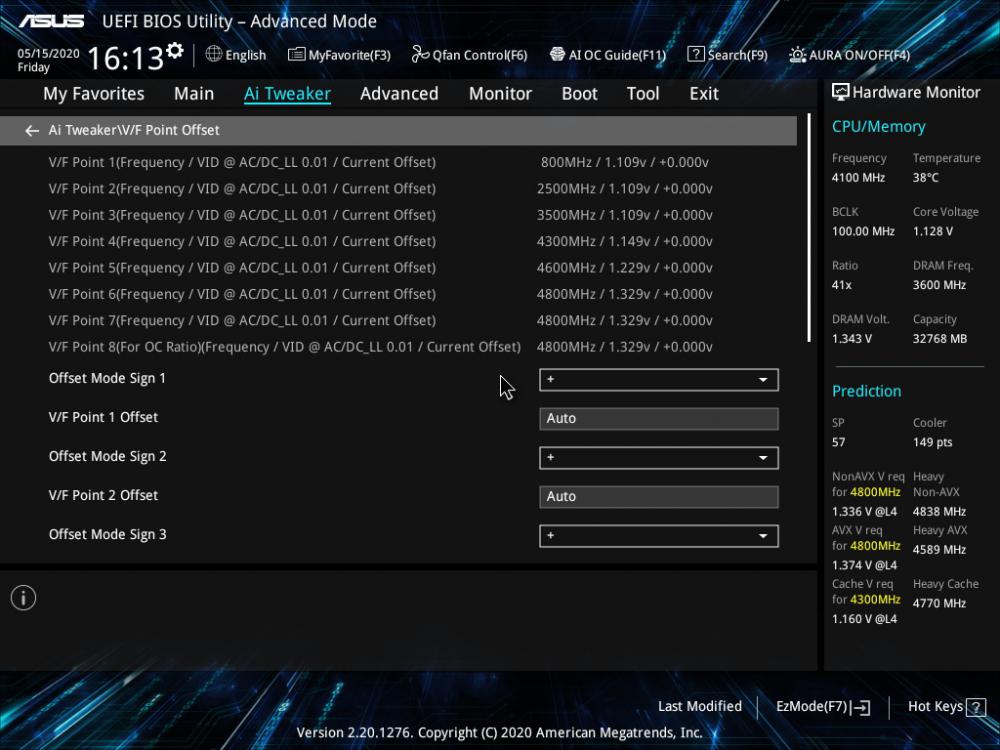Switch to EzMode(F7)
Viewport: 1000px width, 750px height.
pos(823,707)
